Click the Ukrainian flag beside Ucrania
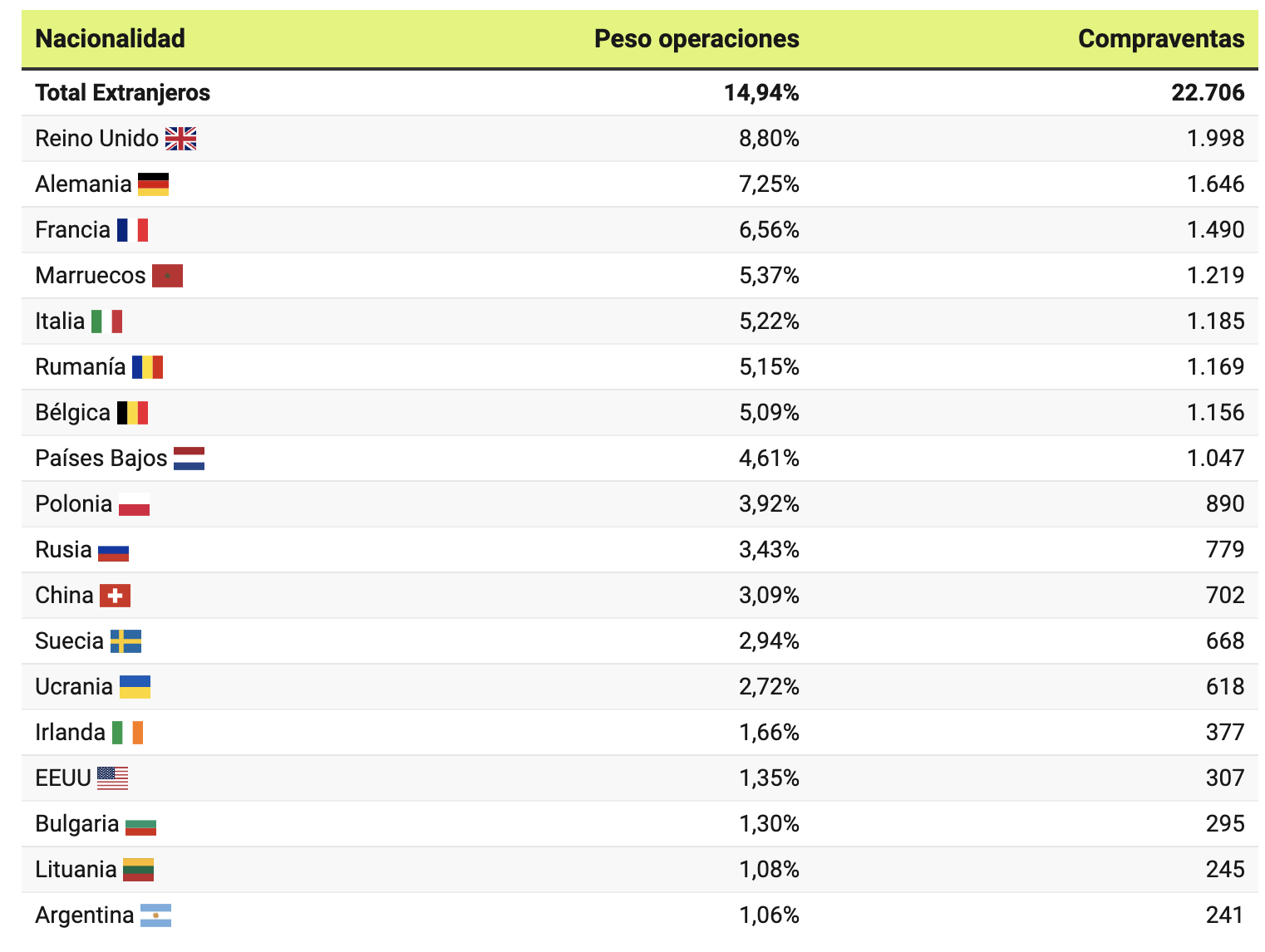 click(135, 687)
